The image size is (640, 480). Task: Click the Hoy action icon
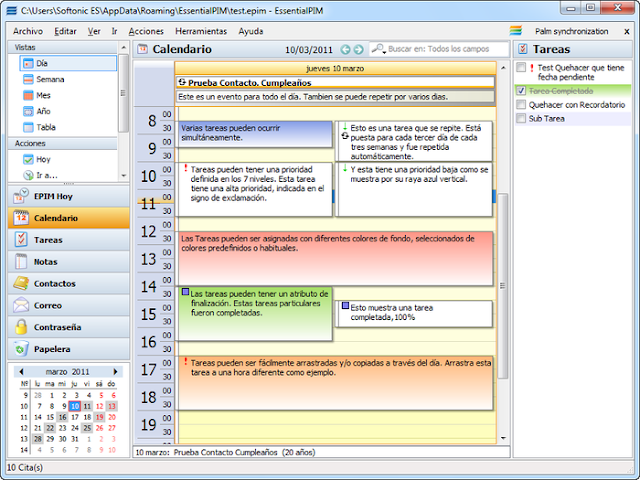[28, 160]
